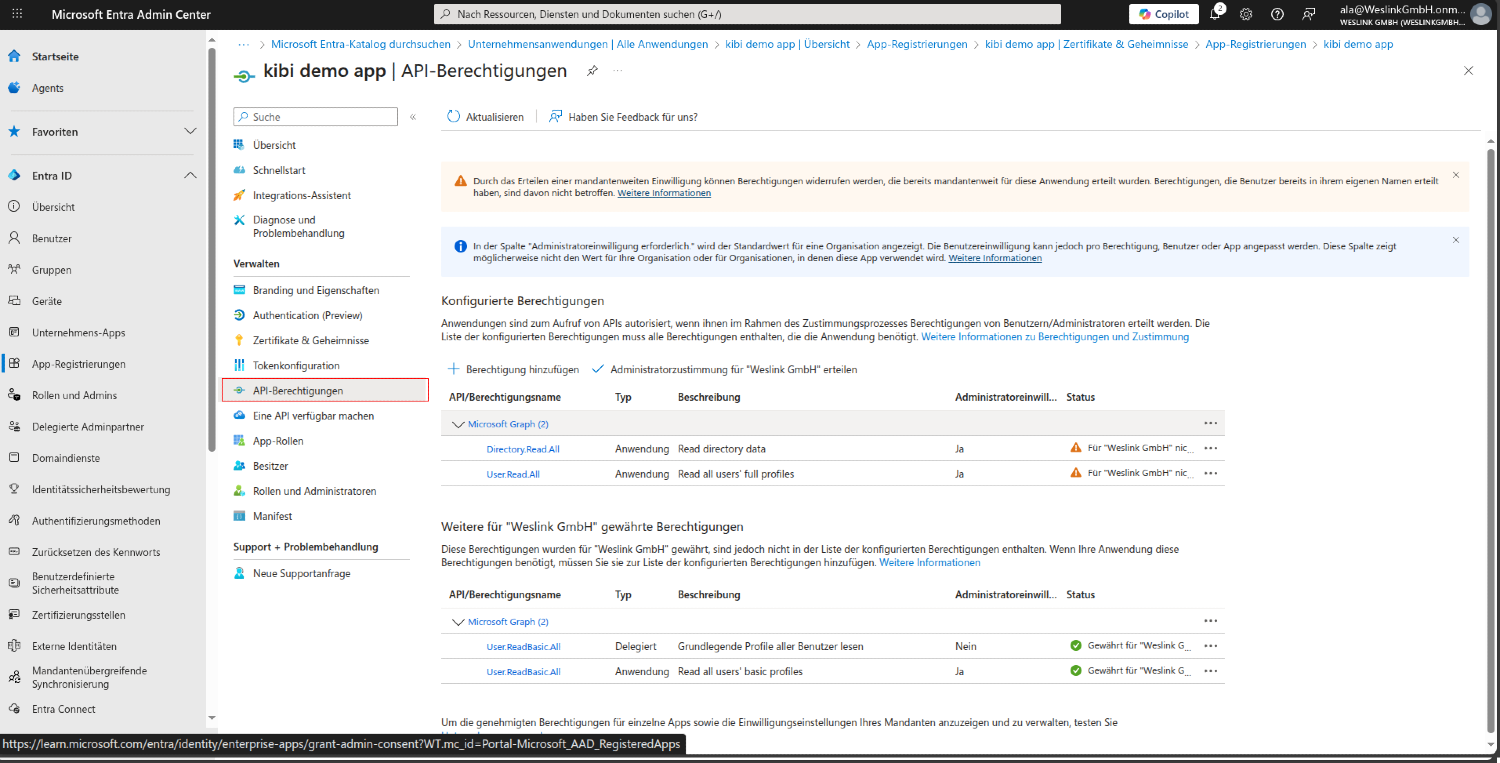
Task: Dismiss the blue info banner
Action: pos(1455,240)
